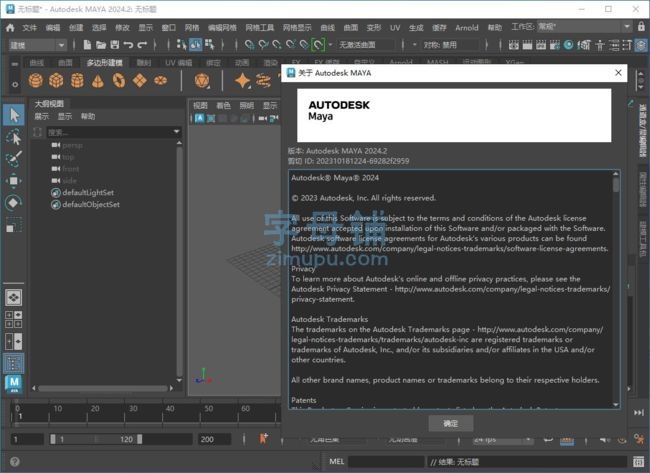Viewport: 650px width, 473px height.
Task: Click the polygon plane shelf icon
Action: pyautogui.click(x=140, y=80)
